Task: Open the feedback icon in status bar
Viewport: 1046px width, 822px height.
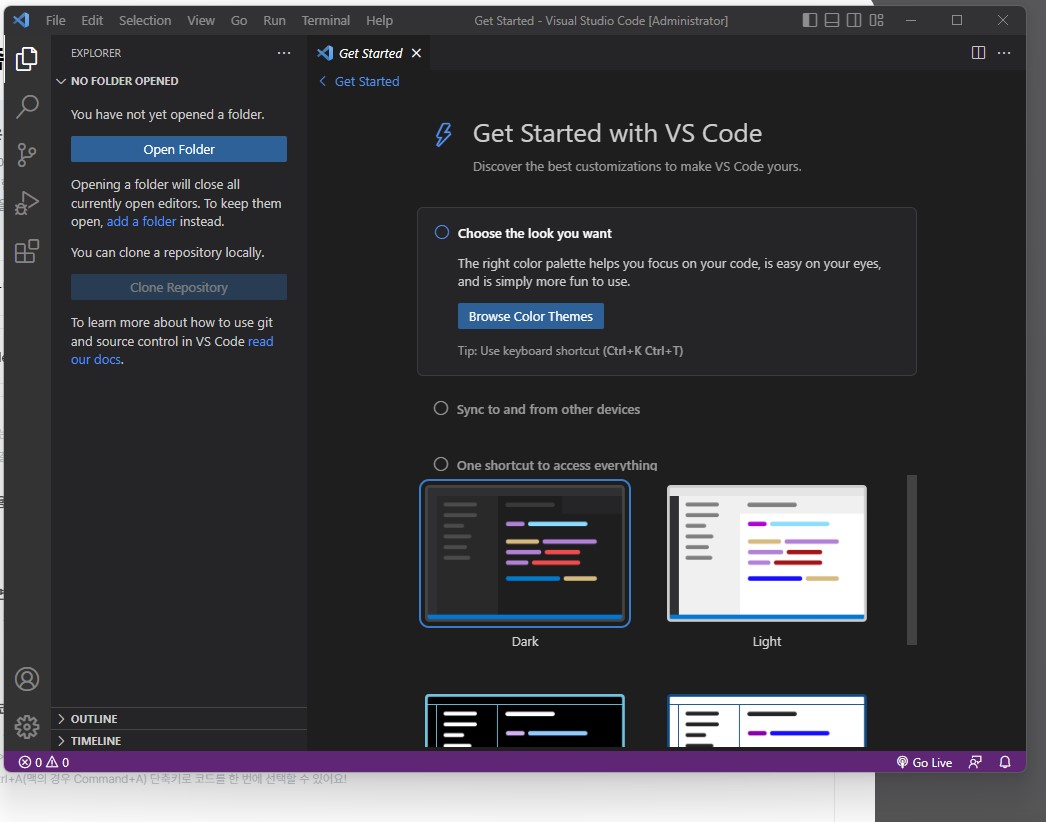Action: (x=975, y=762)
